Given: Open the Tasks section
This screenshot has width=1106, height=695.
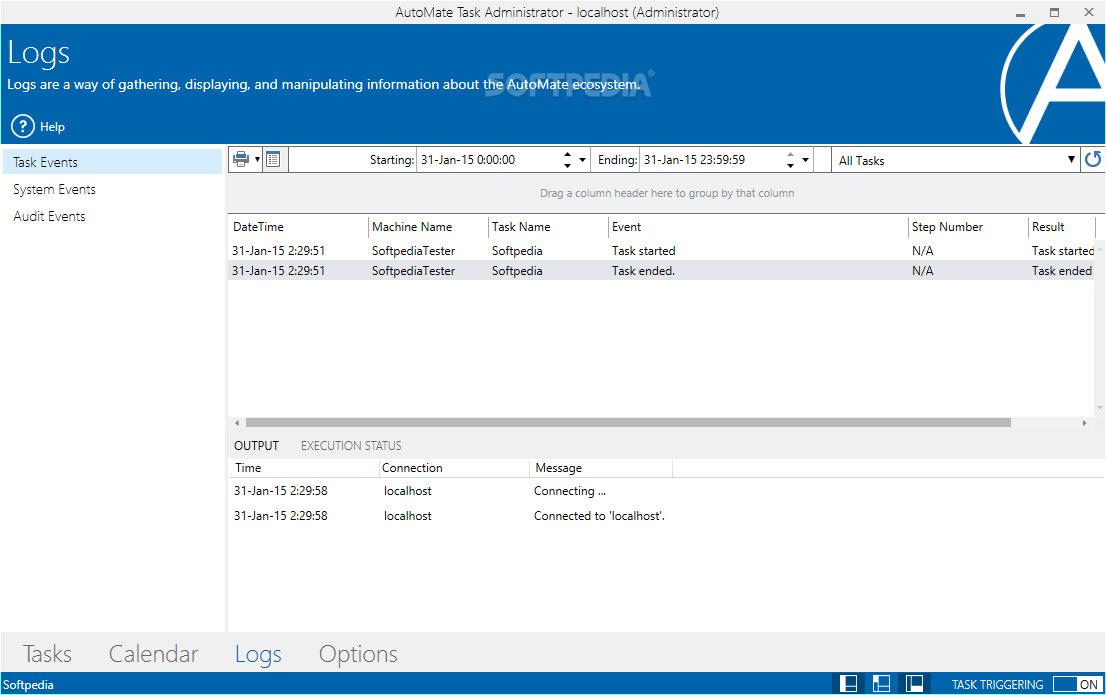Looking at the screenshot, I should [x=47, y=654].
